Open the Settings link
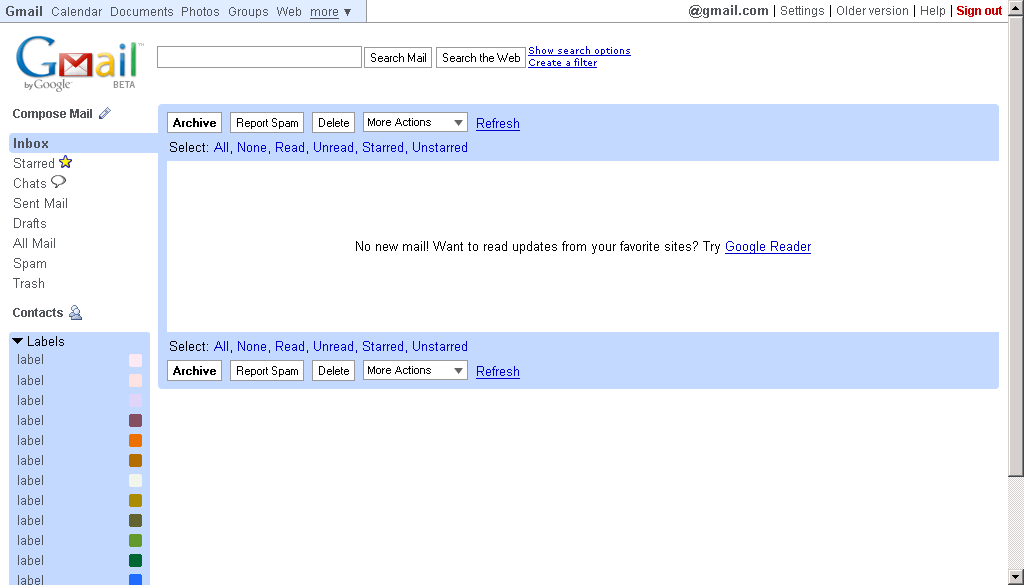The image size is (1024, 585). click(x=802, y=11)
